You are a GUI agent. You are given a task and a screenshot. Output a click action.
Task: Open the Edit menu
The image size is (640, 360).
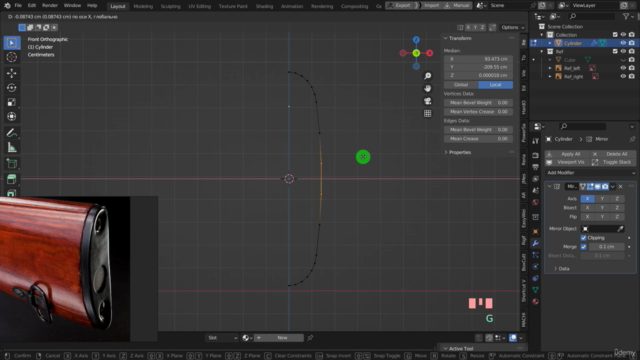[32, 6]
